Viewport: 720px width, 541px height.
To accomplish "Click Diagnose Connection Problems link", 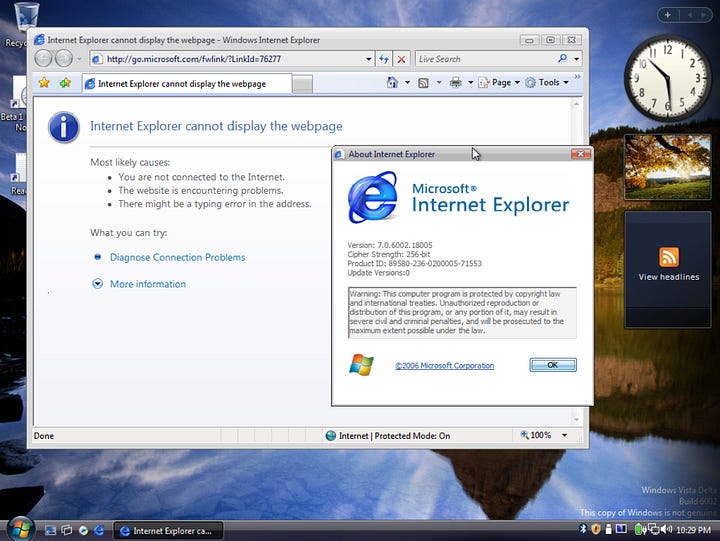I will (177, 257).
